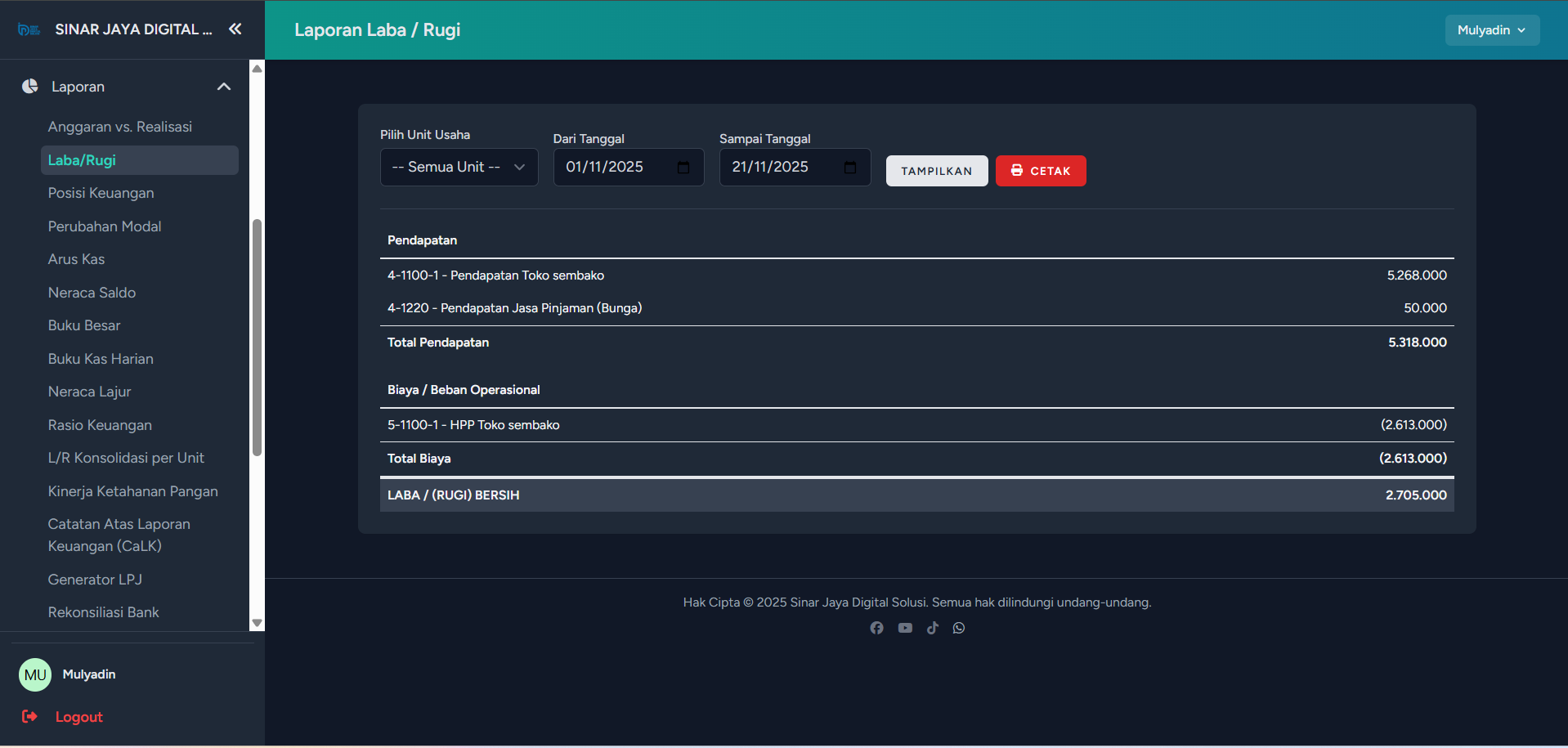Click the Sinar Jaya Digital logo icon
The image size is (1568, 748).
(29, 30)
